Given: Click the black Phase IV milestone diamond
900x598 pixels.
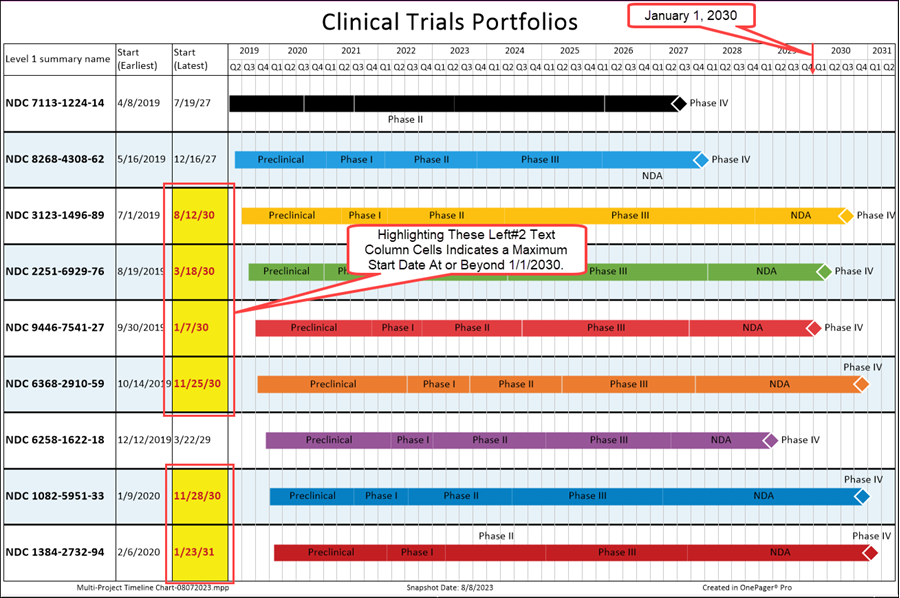Looking at the screenshot, I should 678,103.
